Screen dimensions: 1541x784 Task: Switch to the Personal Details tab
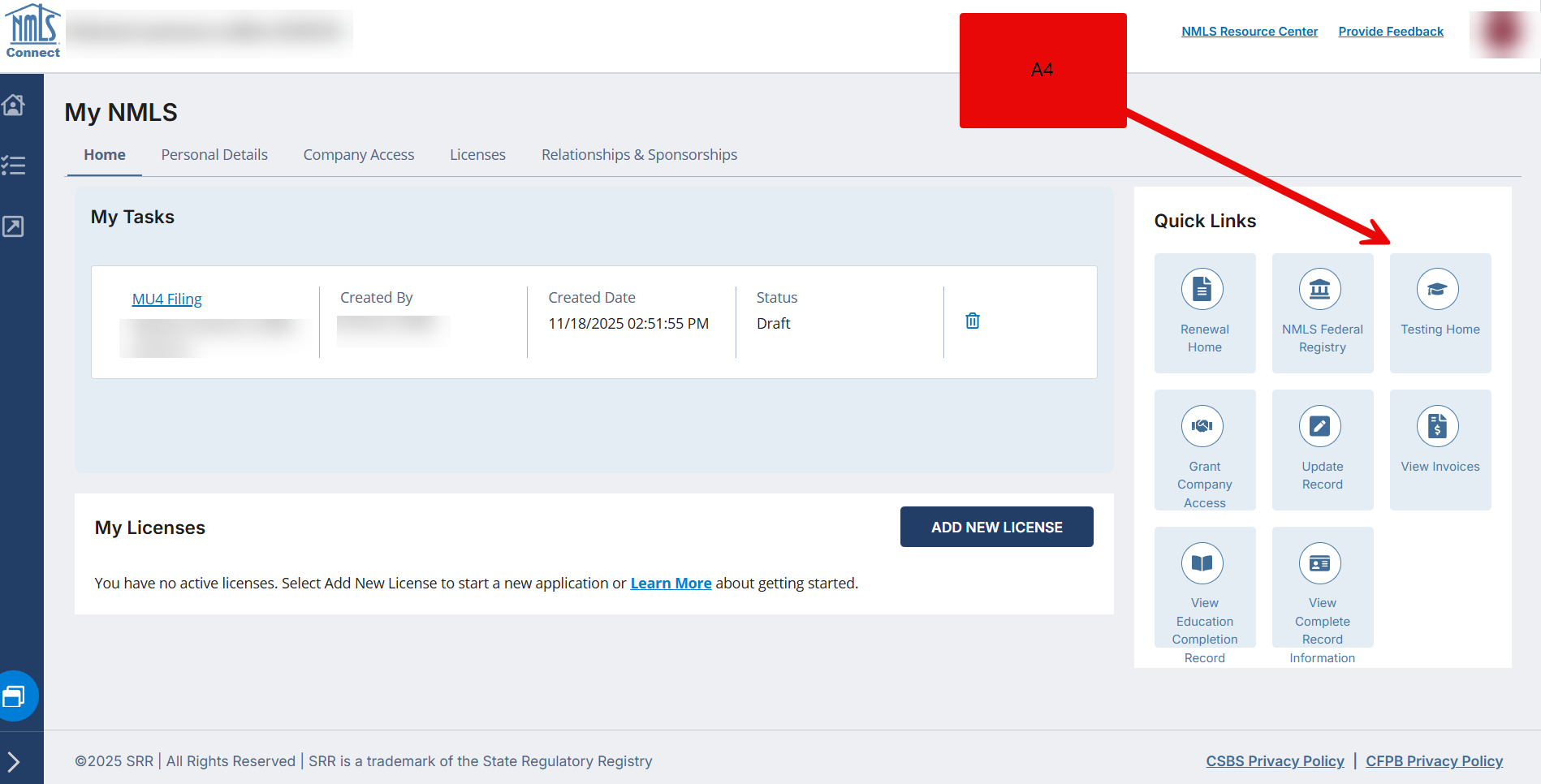click(x=214, y=155)
